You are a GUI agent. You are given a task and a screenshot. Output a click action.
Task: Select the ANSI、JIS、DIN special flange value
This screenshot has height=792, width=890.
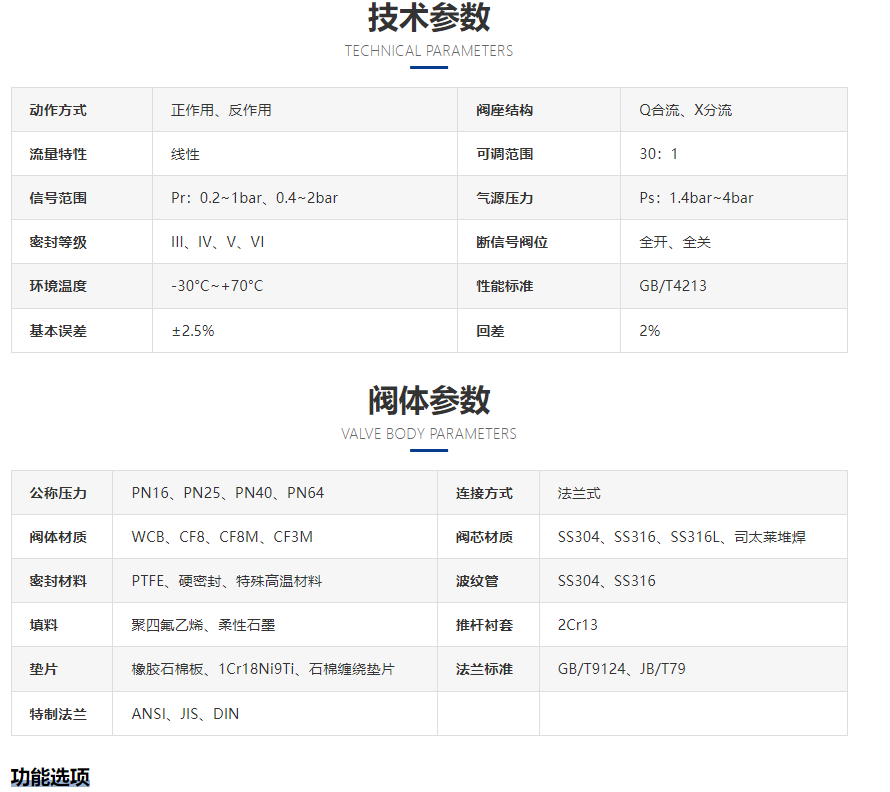click(x=185, y=714)
